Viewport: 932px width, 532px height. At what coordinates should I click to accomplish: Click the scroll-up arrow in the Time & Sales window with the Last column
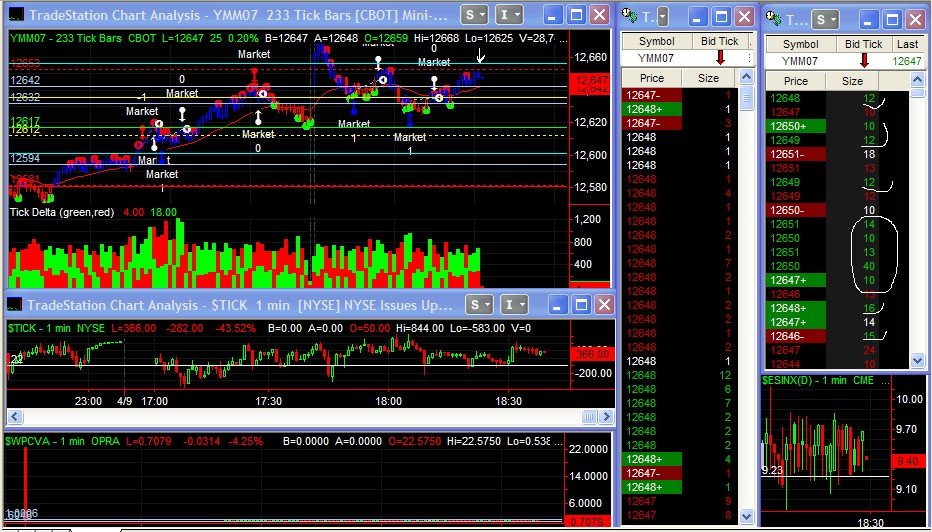point(918,81)
